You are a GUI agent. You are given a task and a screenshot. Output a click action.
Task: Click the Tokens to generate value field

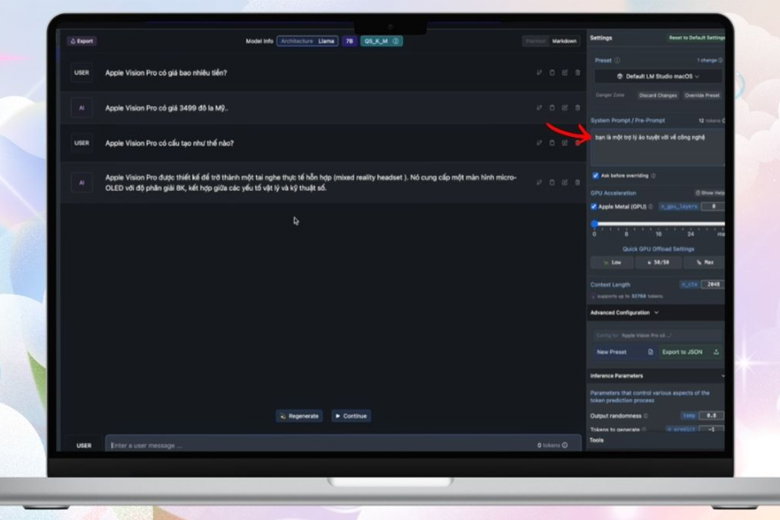click(x=711, y=429)
